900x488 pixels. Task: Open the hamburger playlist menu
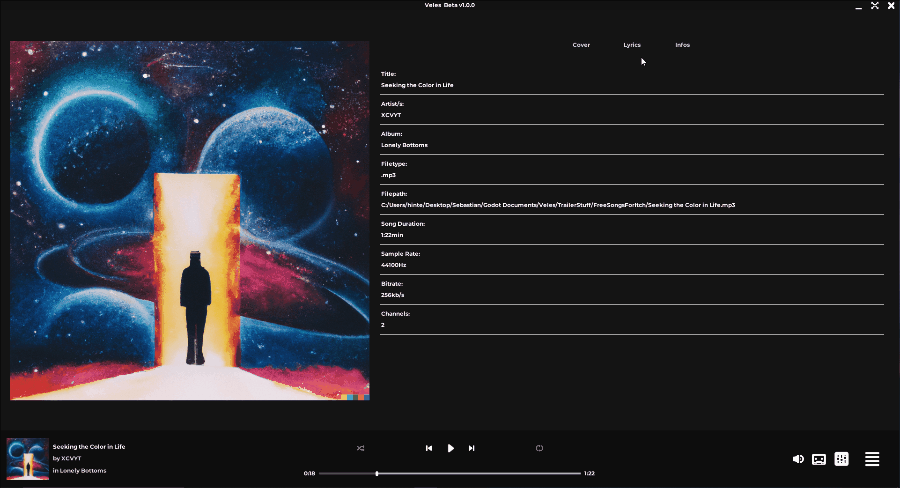[x=872, y=459]
